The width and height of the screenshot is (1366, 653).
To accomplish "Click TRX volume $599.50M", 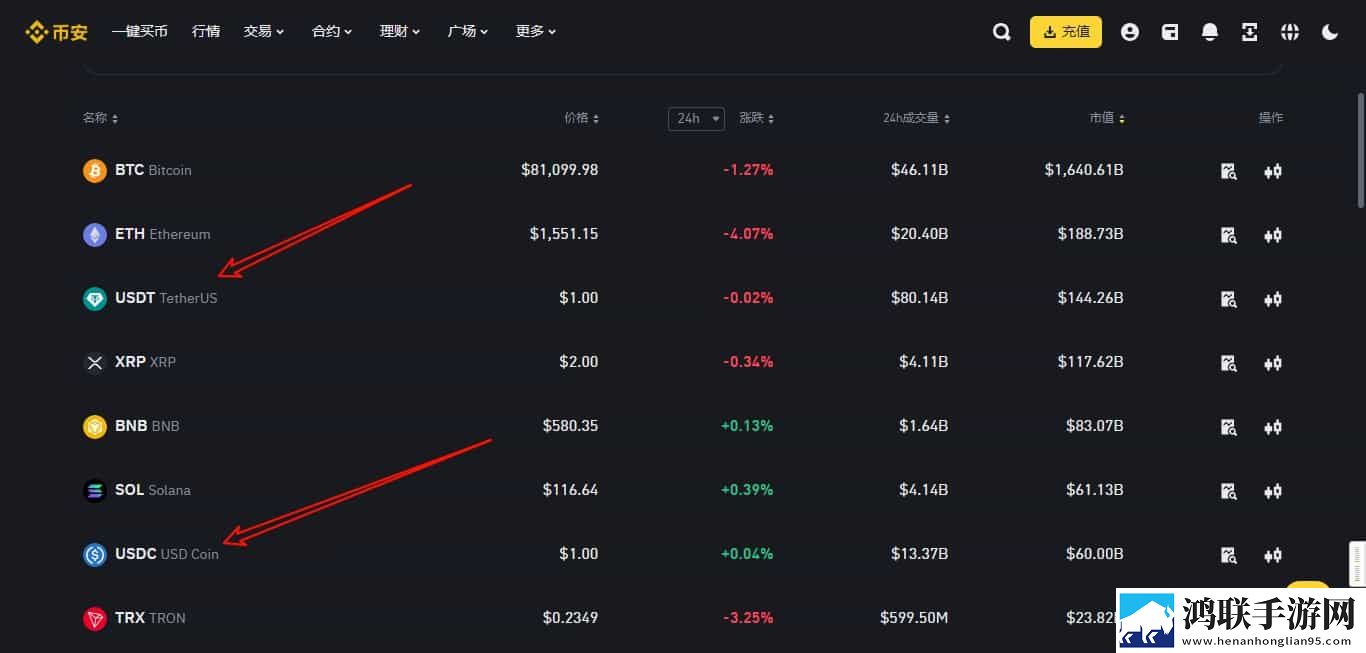I will pos(914,618).
